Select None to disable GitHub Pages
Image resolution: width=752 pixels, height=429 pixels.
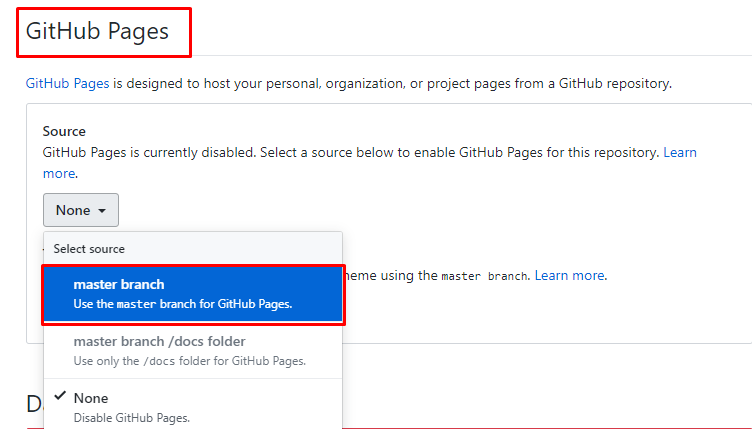pyautogui.click(x=193, y=405)
